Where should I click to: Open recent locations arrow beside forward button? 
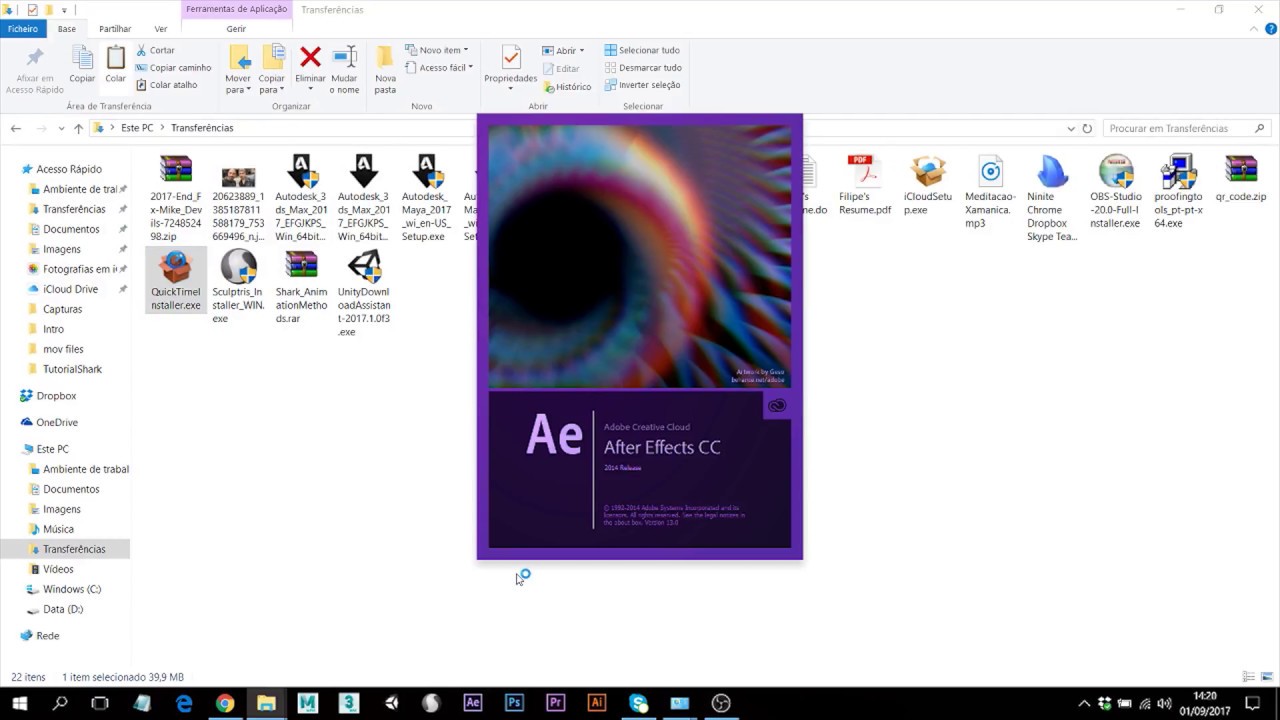pyautogui.click(x=62, y=128)
